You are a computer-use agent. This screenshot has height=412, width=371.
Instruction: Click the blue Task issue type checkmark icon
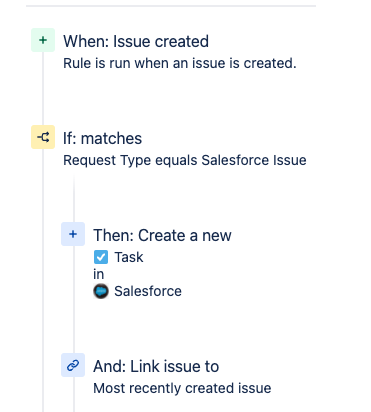coord(101,257)
